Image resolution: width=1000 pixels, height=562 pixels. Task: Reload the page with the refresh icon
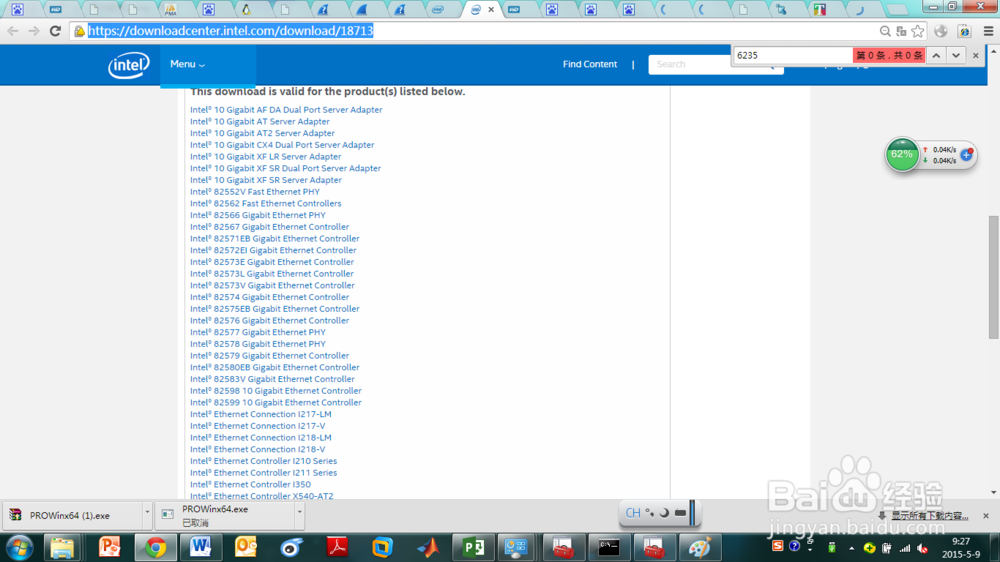click(x=55, y=31)
